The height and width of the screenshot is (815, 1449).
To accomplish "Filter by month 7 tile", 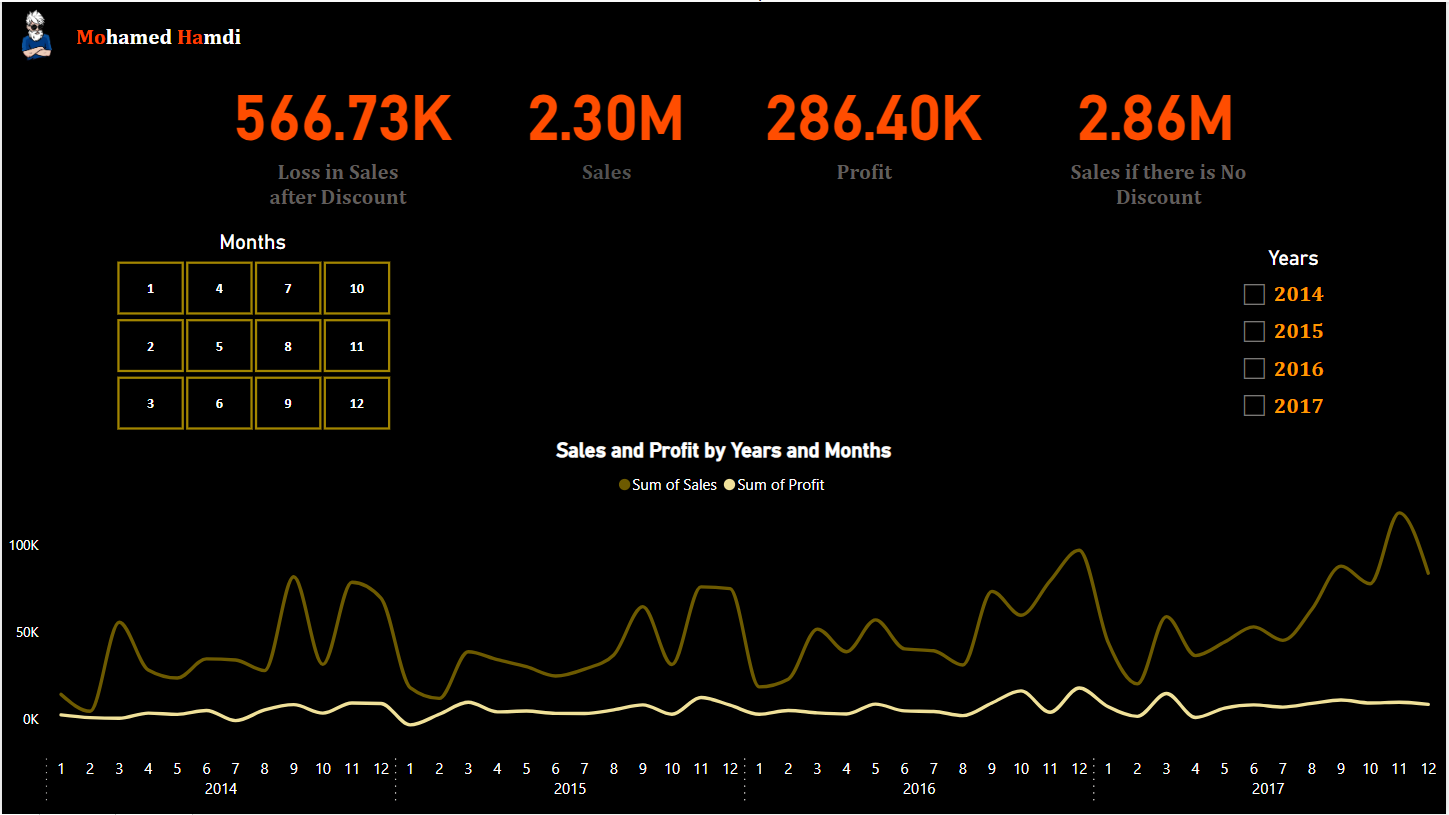I will click(x=288, y=289).
